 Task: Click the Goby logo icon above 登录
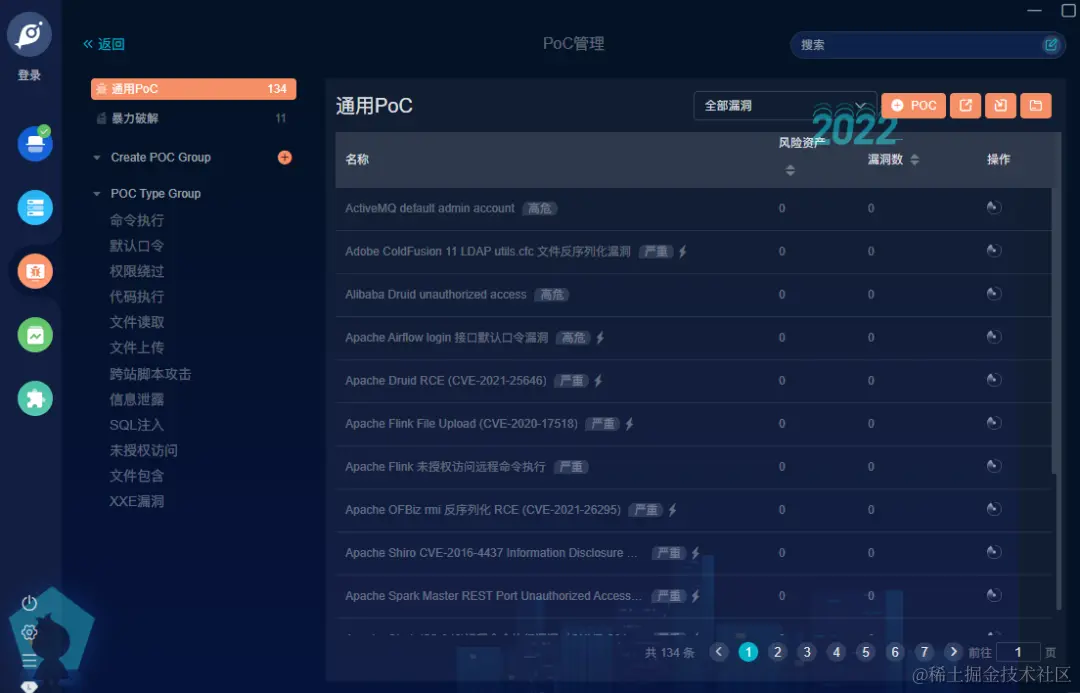[x=29, y=34]
